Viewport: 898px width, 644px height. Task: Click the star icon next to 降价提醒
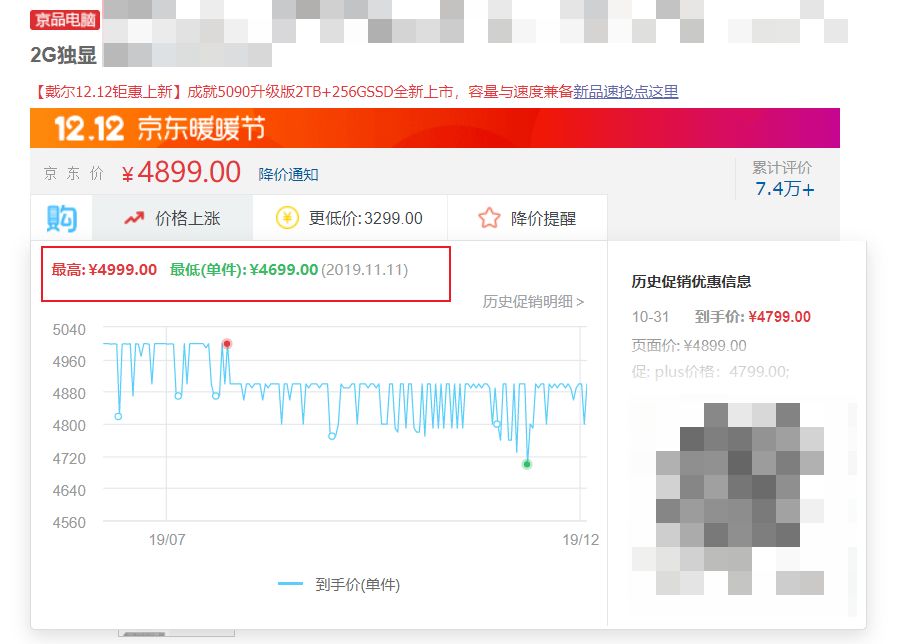click(487, 217)
